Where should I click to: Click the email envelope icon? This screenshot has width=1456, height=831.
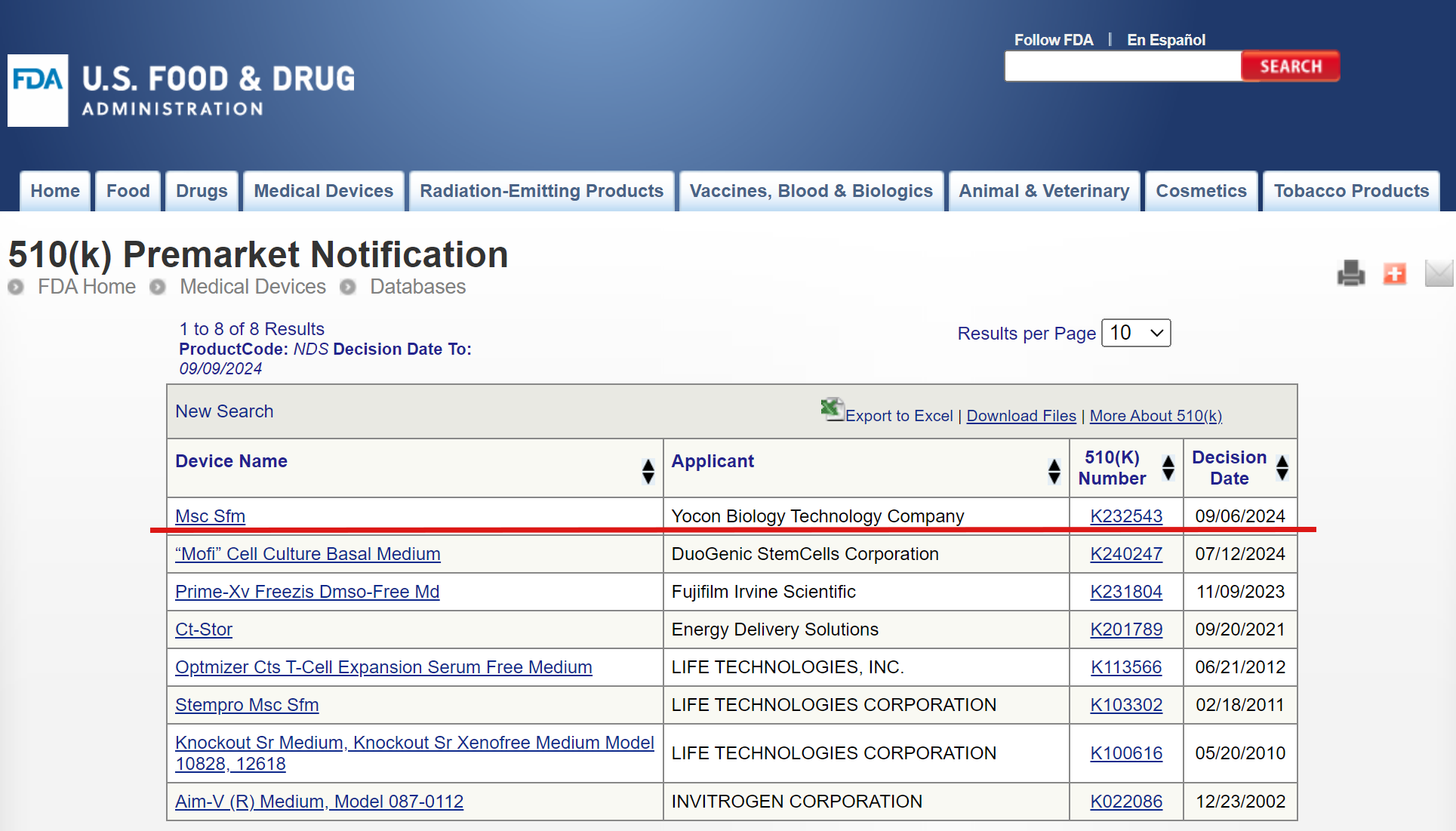pyautogui.click(x=1439, y=273)
